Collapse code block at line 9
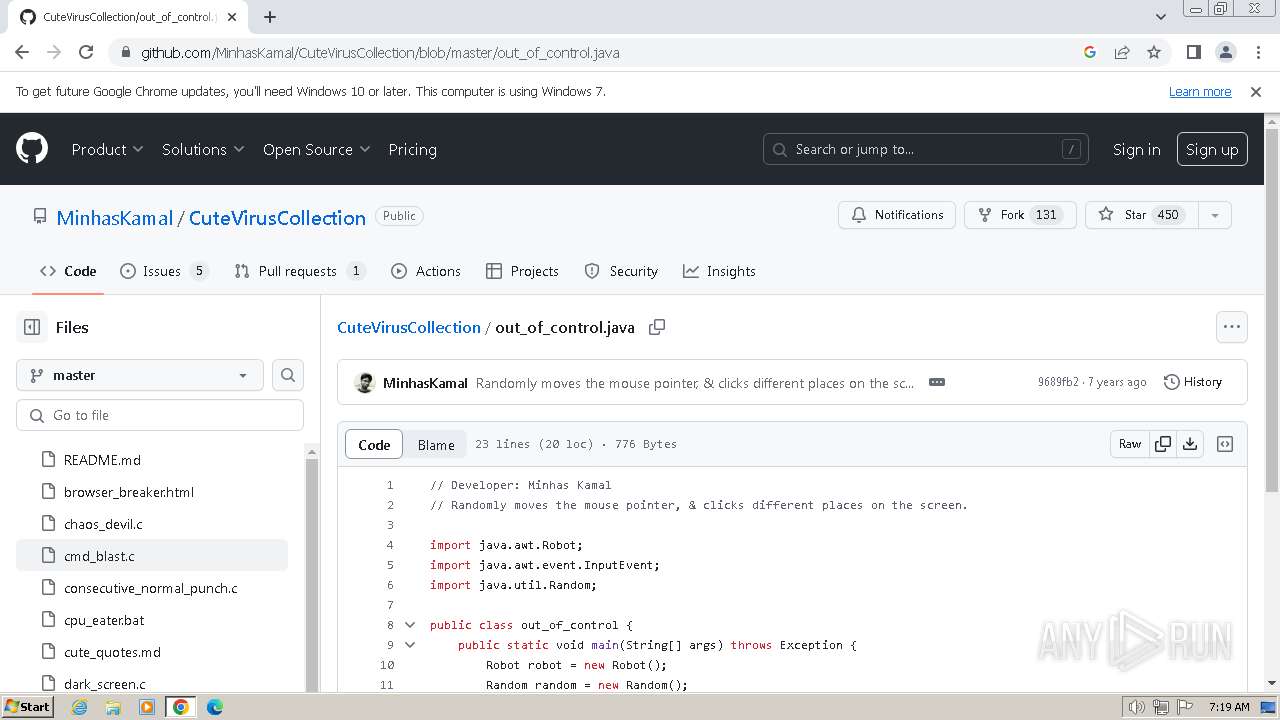Screen dimensions: 1280x720 coord(410,645)
